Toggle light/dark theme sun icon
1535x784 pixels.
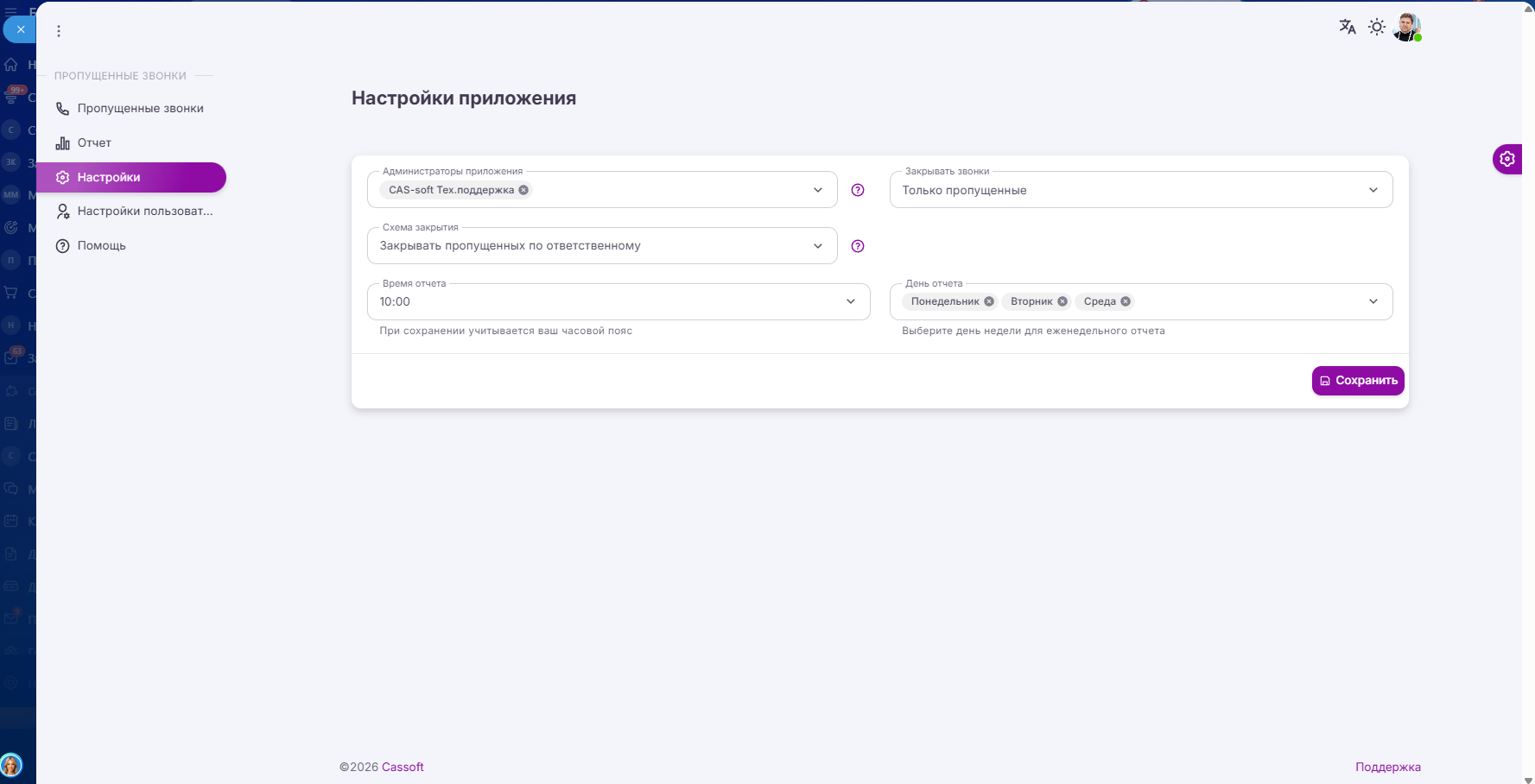click(x=1377, y=27)
